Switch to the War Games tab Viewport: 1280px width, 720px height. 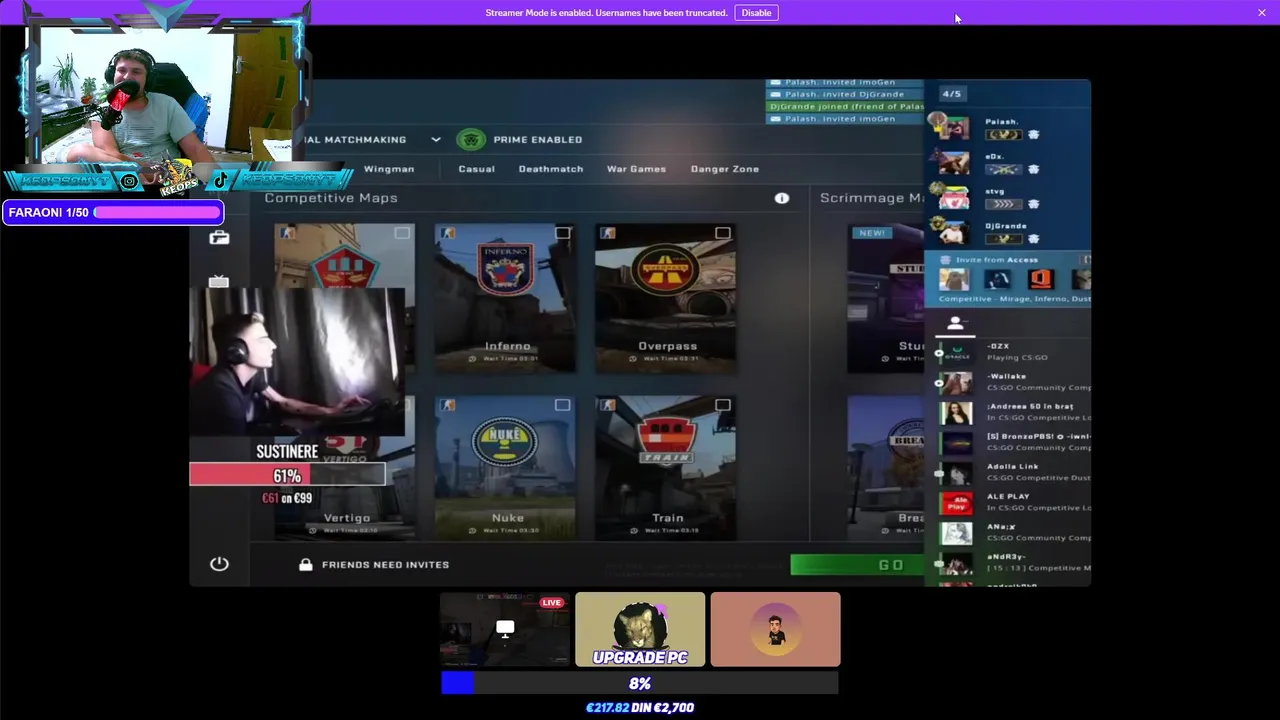point(636,169)
